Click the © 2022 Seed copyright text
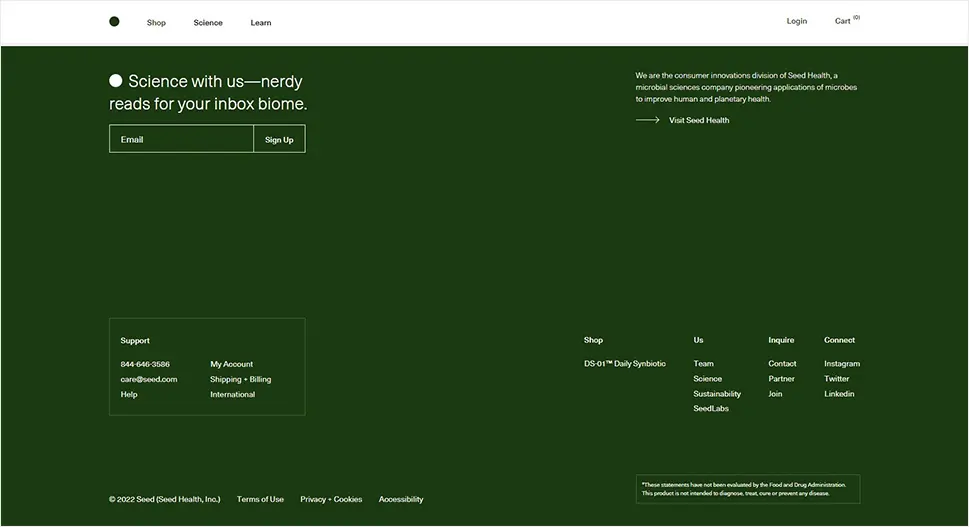Screen dimensions: 969x527 pyautogui.click(x=164, y=499)
